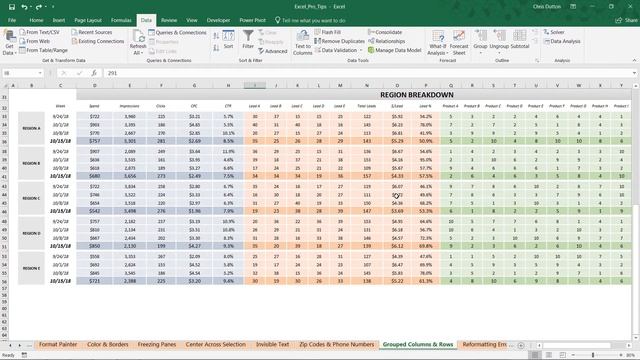This screenshot has width=640, height=360.
Task: Click Remove Duplicates
Action: coord(339,41)
